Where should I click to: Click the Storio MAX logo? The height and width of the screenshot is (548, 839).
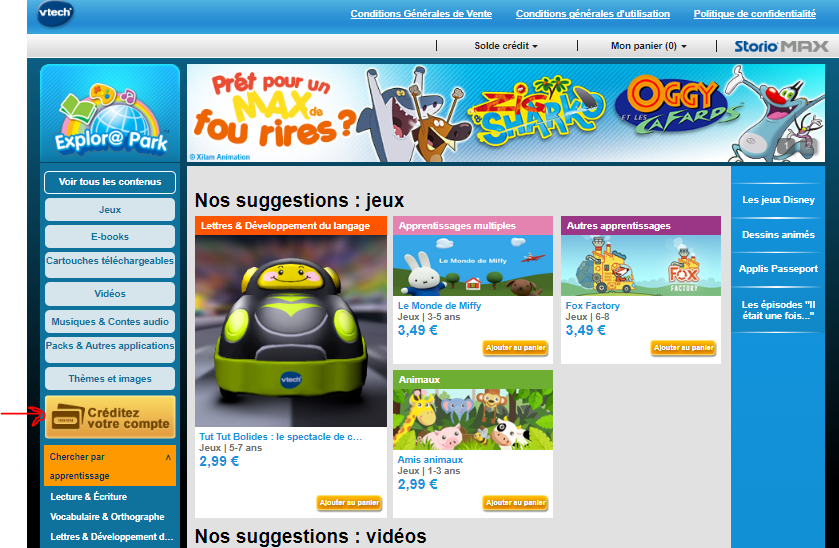click(x=781, y=47)
